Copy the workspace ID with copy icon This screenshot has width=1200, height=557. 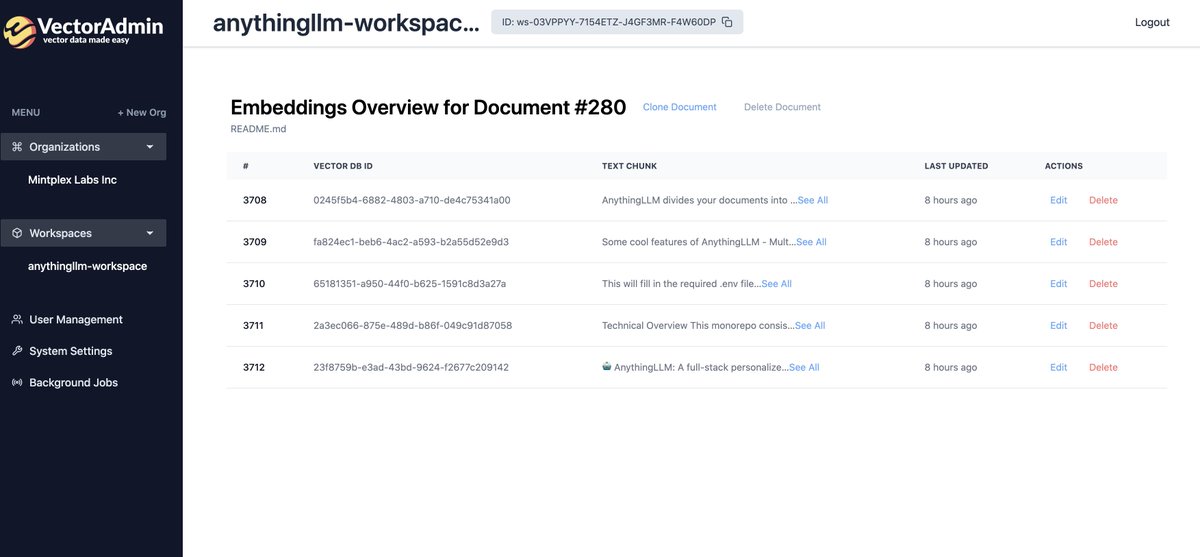pyautogui.click(x=727, y=22)
